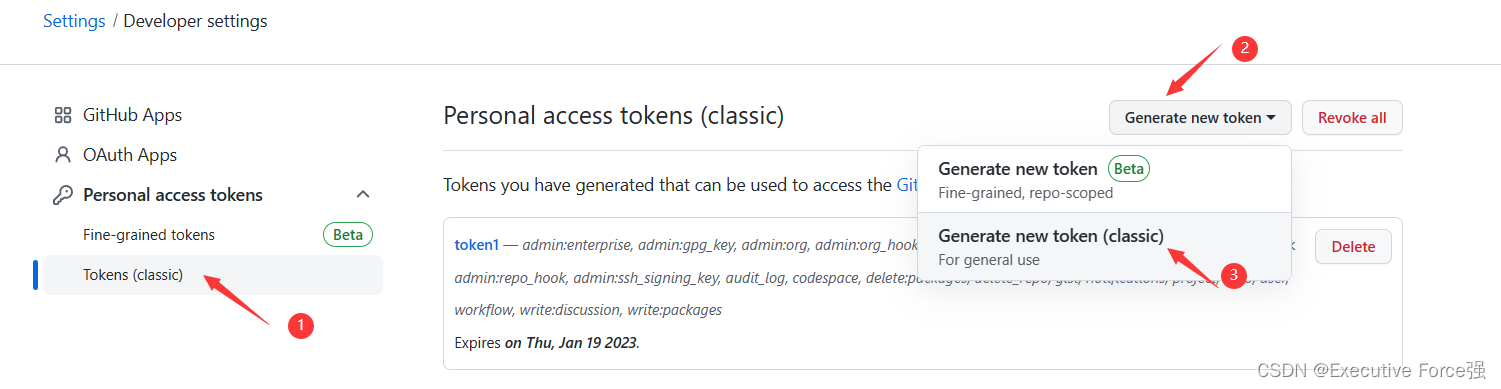
Task: Click the Developer settings breadcrumb text
Action: coord(196,21)
